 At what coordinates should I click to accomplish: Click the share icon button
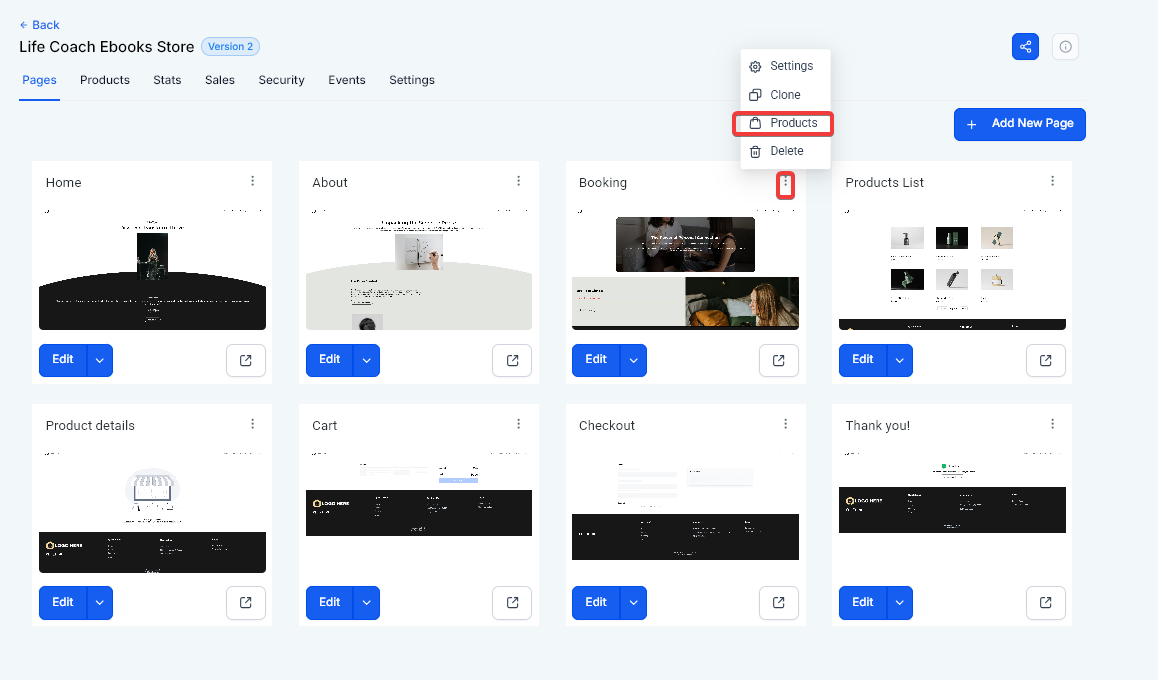click(1025, 47)
